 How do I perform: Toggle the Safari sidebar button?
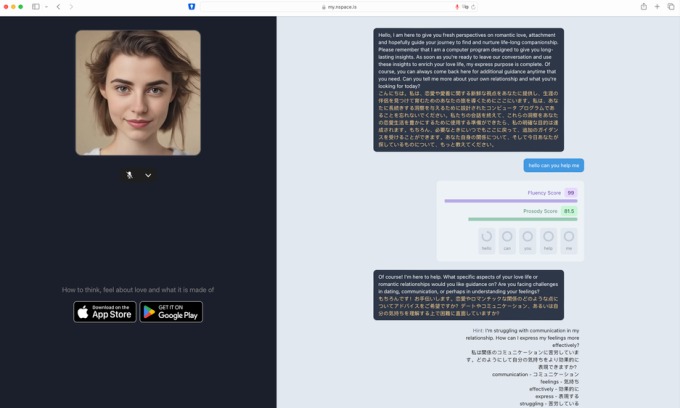point(35,7)
